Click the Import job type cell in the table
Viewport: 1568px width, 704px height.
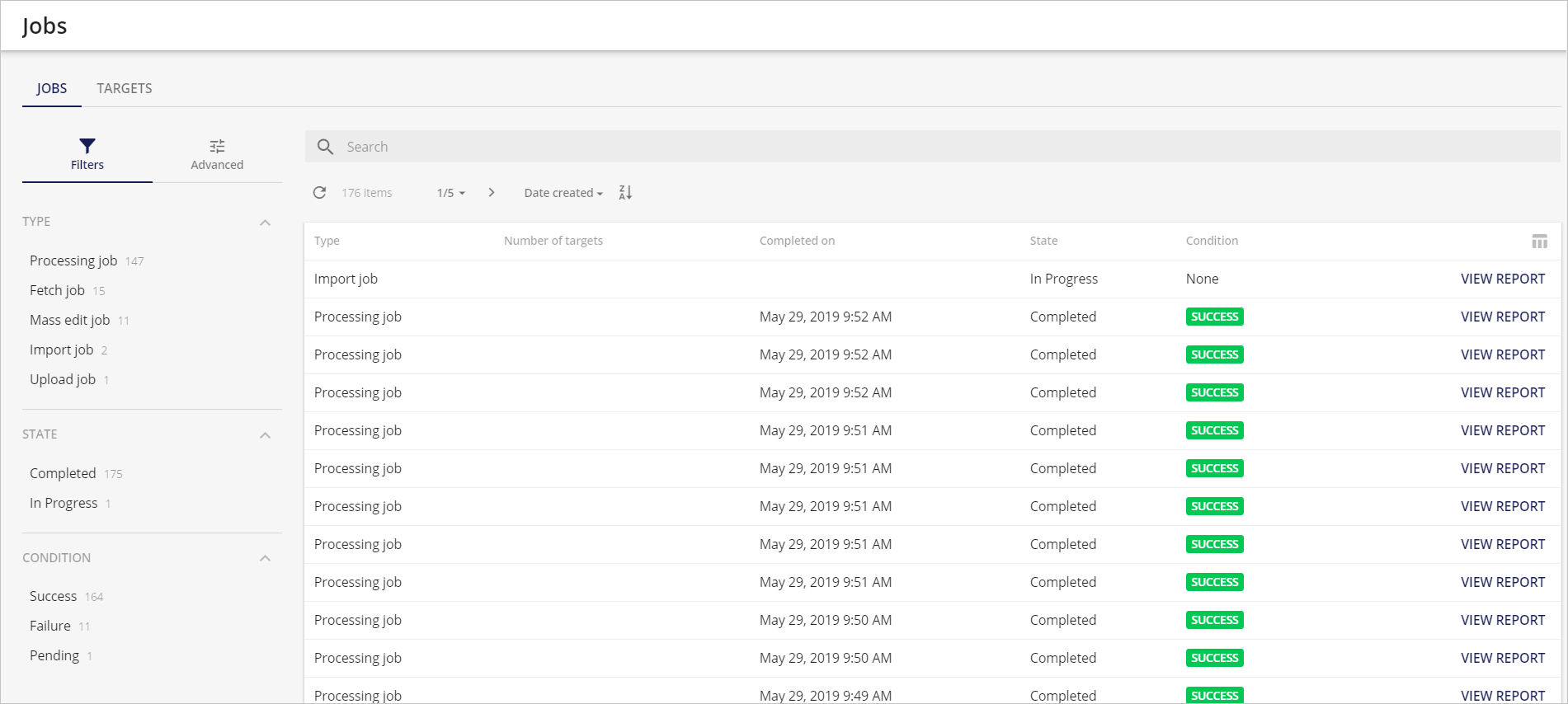346,279
